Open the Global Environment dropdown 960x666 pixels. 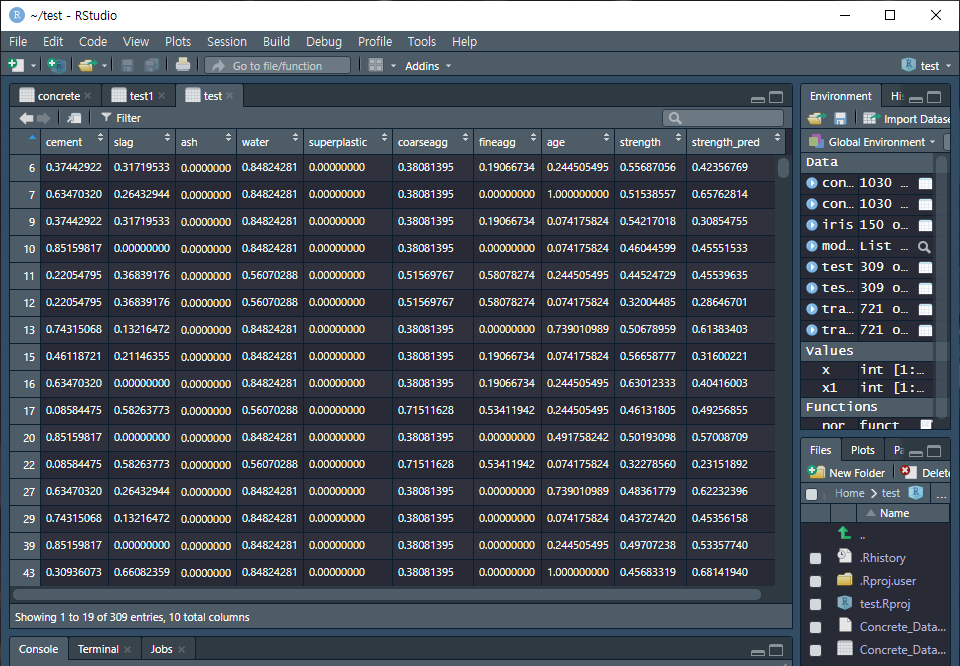(x=872, y=142)
